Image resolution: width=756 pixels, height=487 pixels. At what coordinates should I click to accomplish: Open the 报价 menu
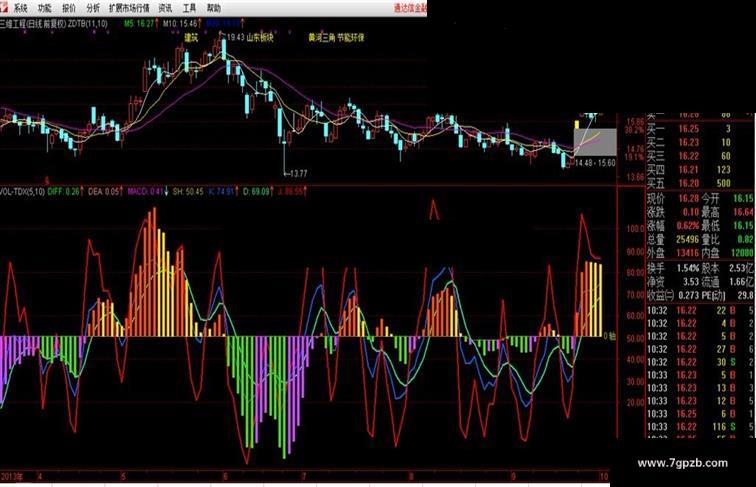[69, 8]
